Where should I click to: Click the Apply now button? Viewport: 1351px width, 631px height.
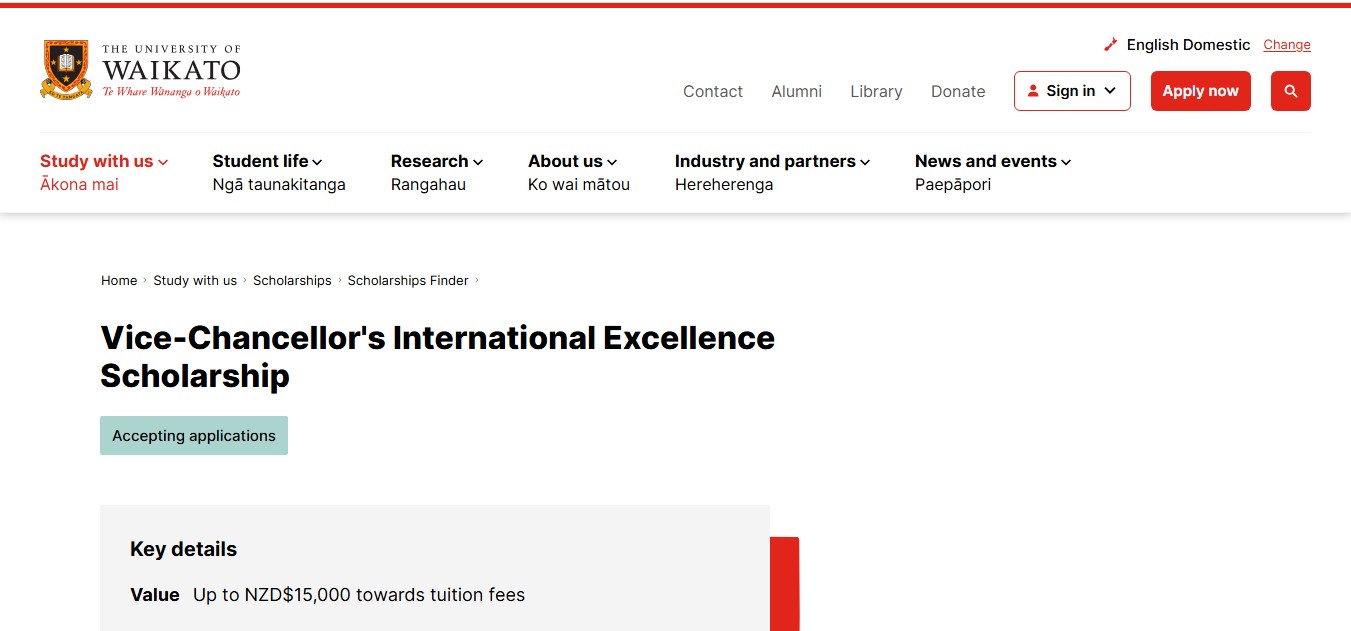tap(1200, 91)
